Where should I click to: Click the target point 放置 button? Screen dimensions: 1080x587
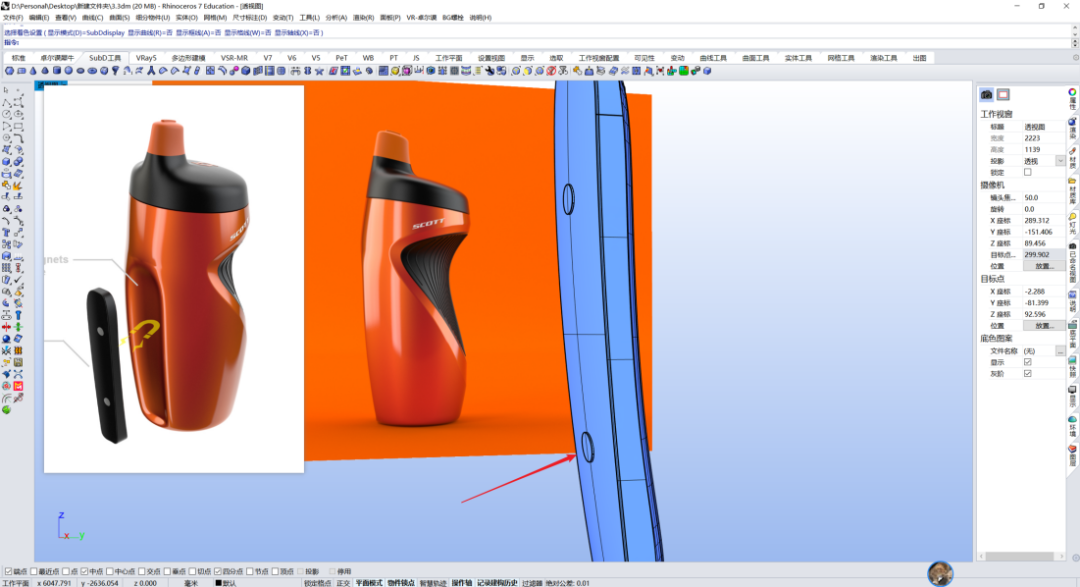coord(1043,325)
